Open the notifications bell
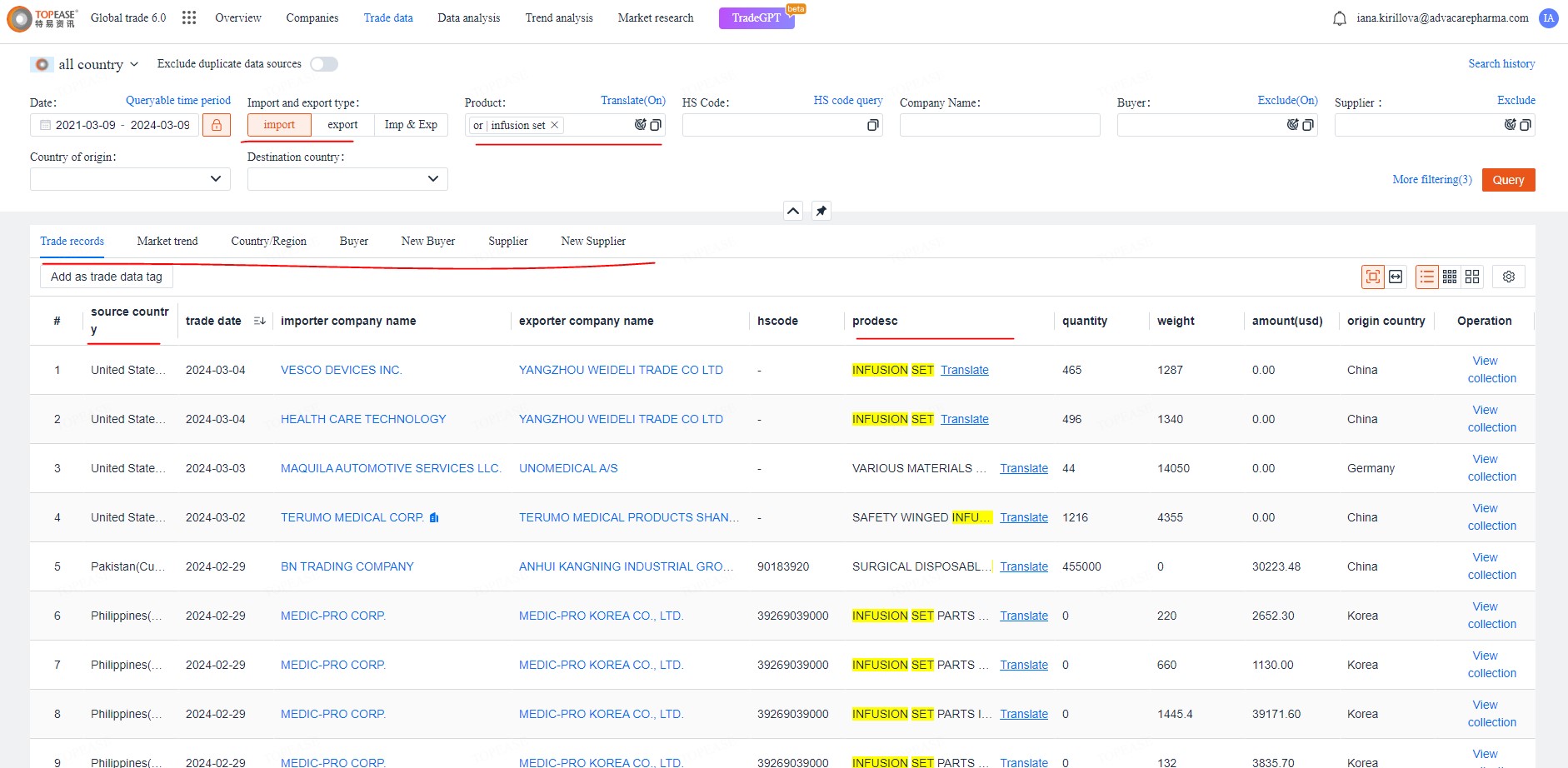Screen dimensions: 1568x768 (x=1340, y=18)
